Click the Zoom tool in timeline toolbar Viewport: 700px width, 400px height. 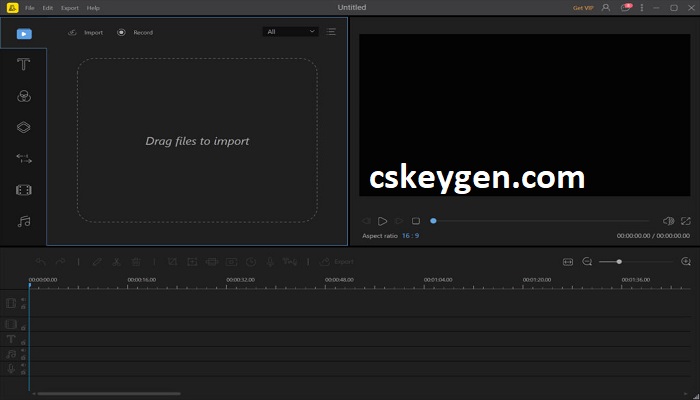point(192,262)
